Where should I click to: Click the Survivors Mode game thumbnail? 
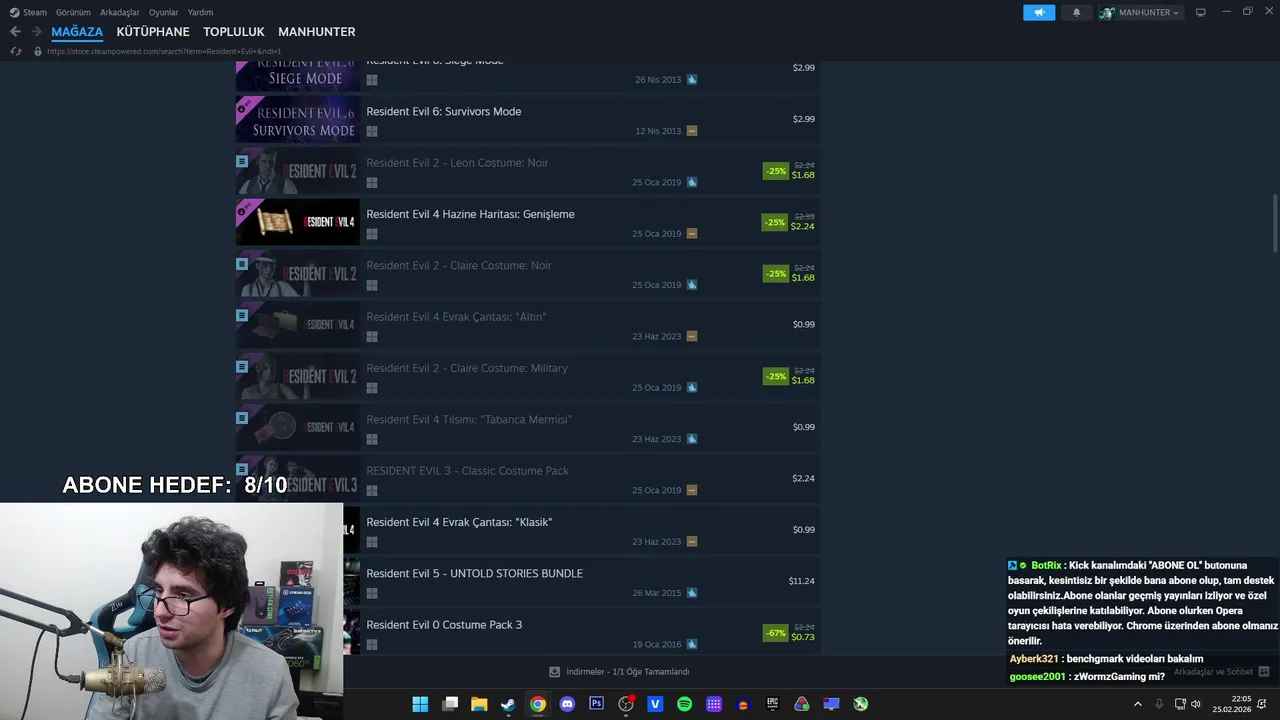(x=298, y=119)
